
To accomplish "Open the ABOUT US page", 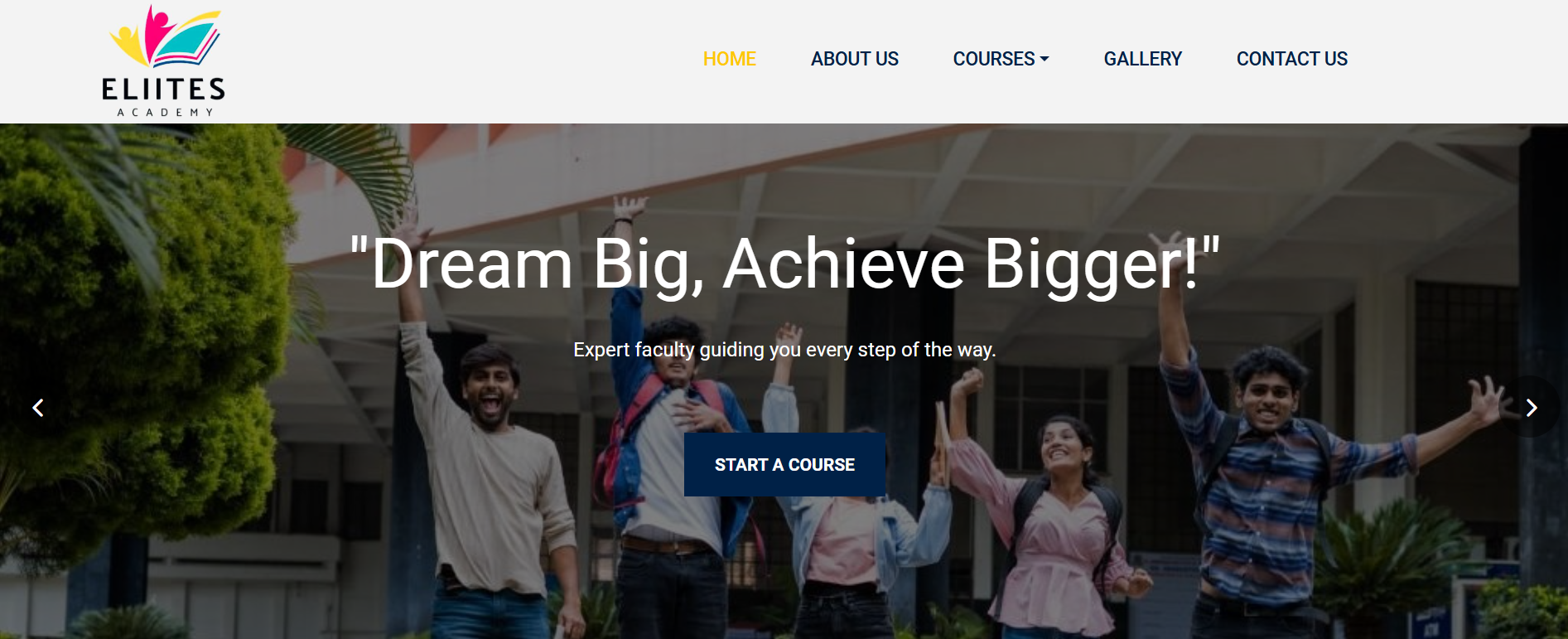I will pos(854,59).
